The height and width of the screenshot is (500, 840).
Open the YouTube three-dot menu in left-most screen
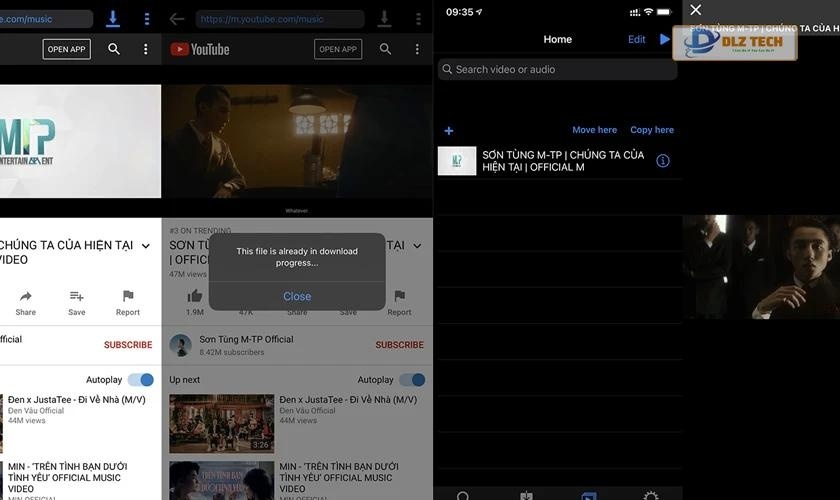[146, 49]
